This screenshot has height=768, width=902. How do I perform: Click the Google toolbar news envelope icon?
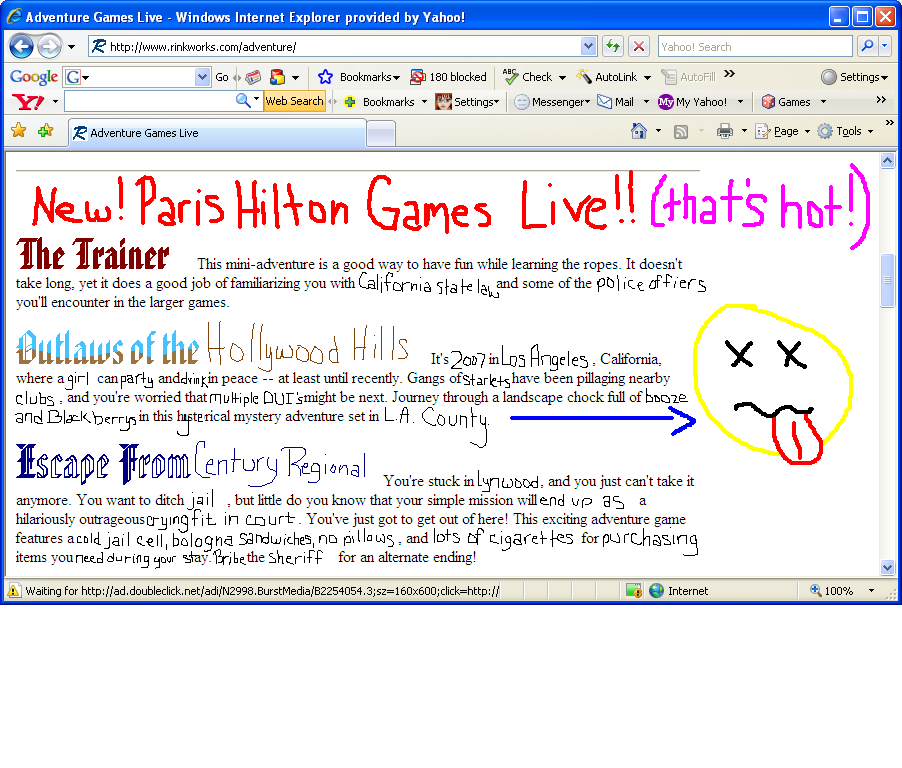253,77
